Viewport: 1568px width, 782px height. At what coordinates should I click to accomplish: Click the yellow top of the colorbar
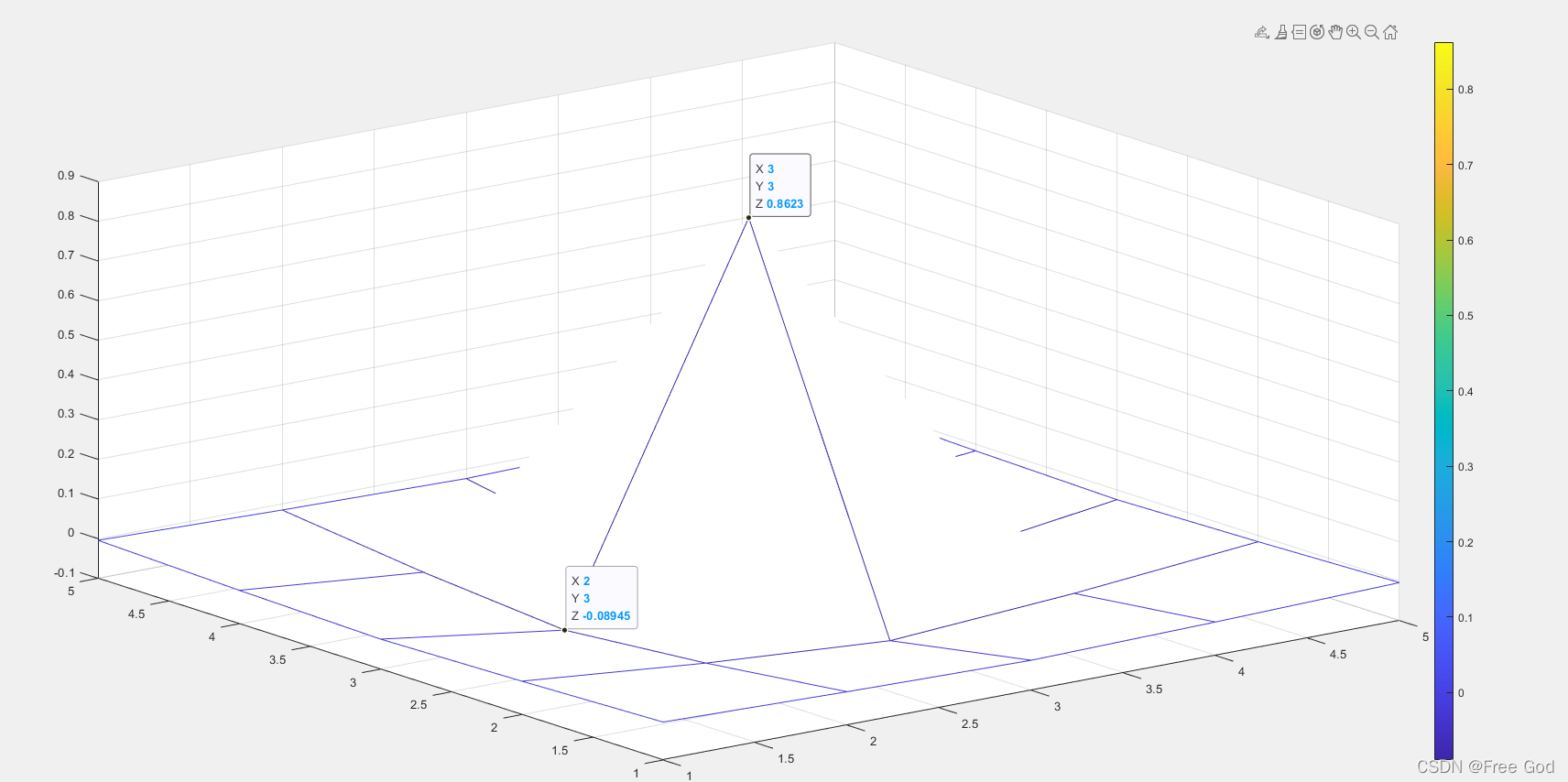click(1443, 49)
